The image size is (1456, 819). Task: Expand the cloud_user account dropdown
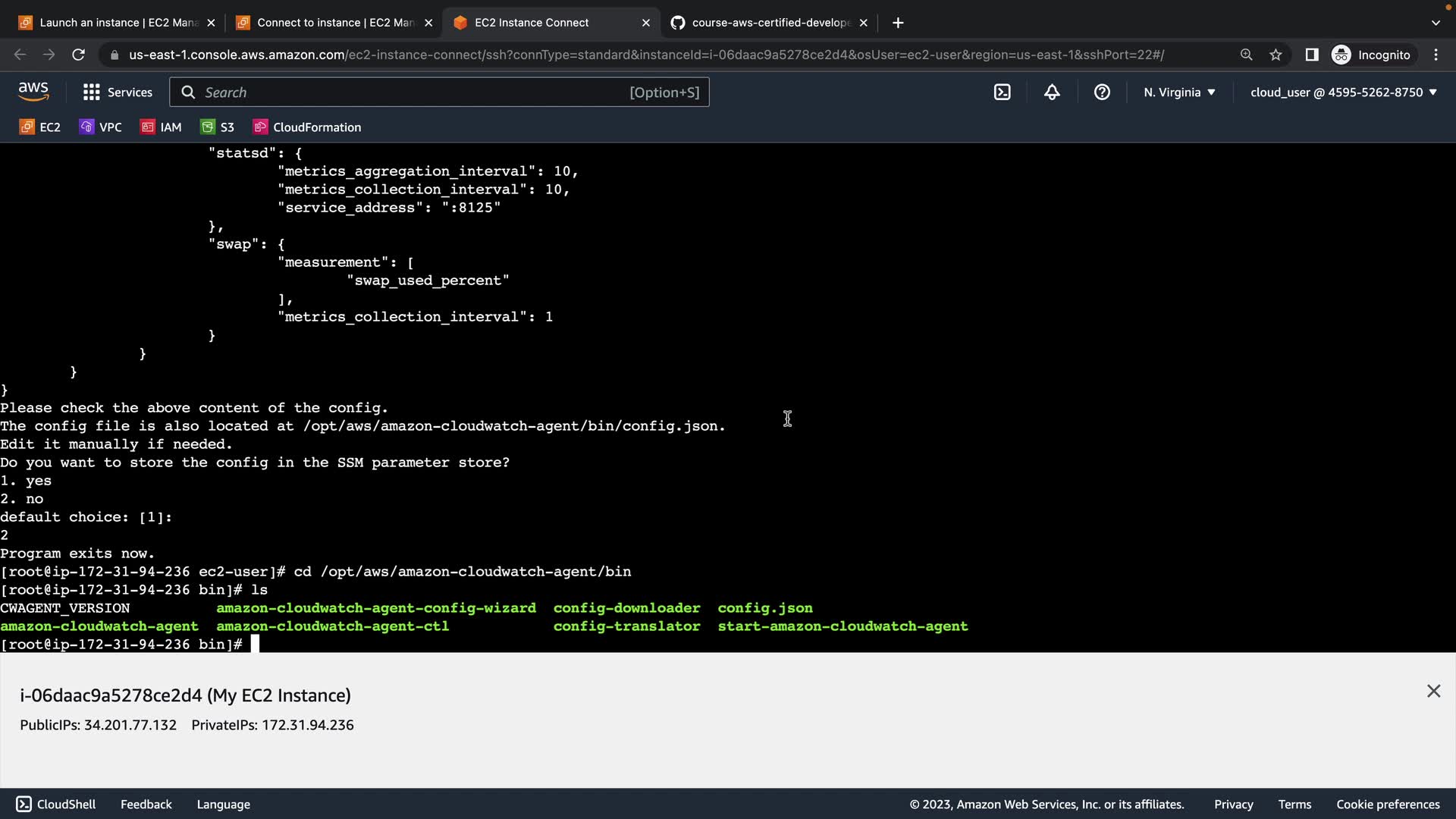(x=1343, y=93)
